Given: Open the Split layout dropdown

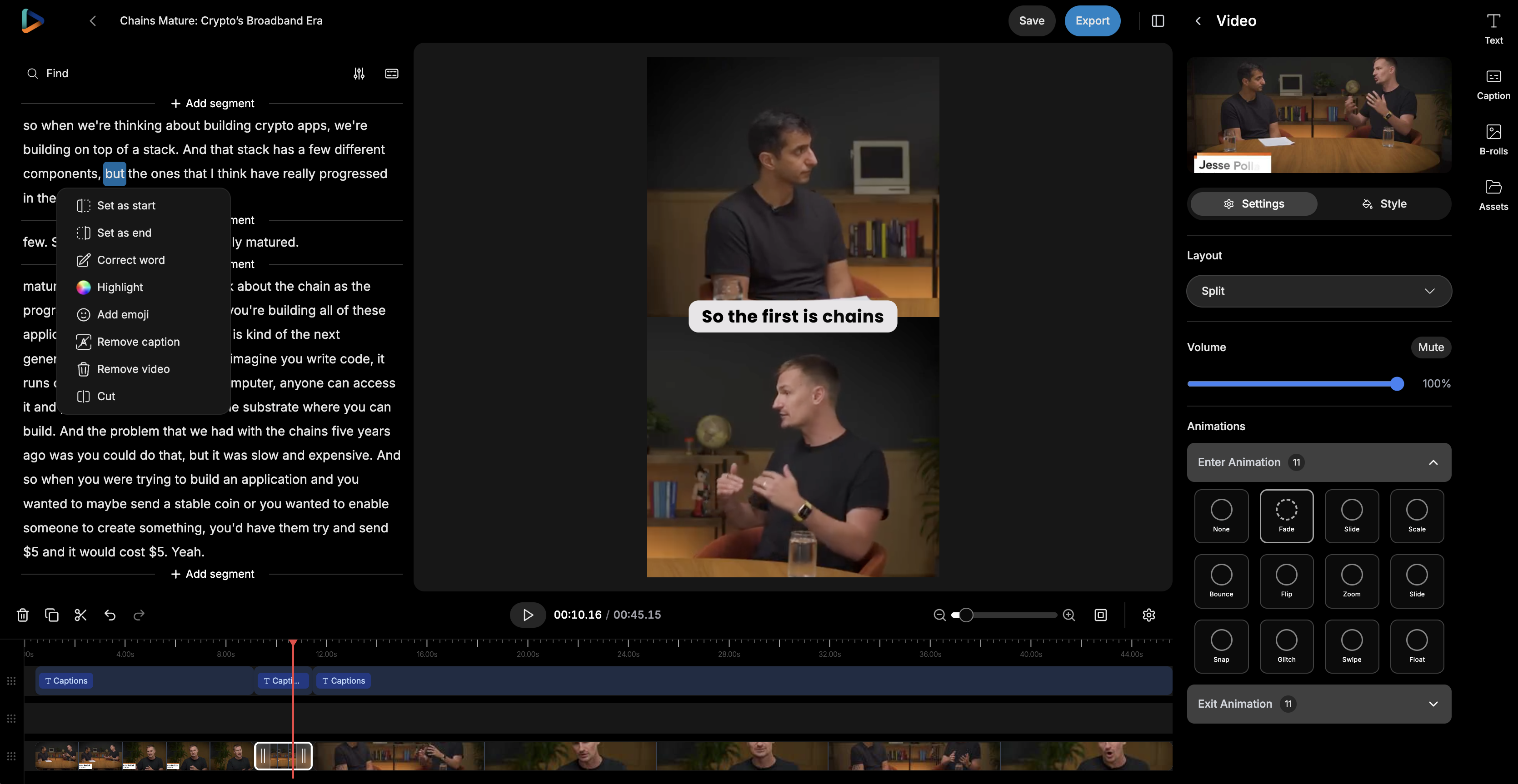Looking at the screenshot, I should point(1318,290).
